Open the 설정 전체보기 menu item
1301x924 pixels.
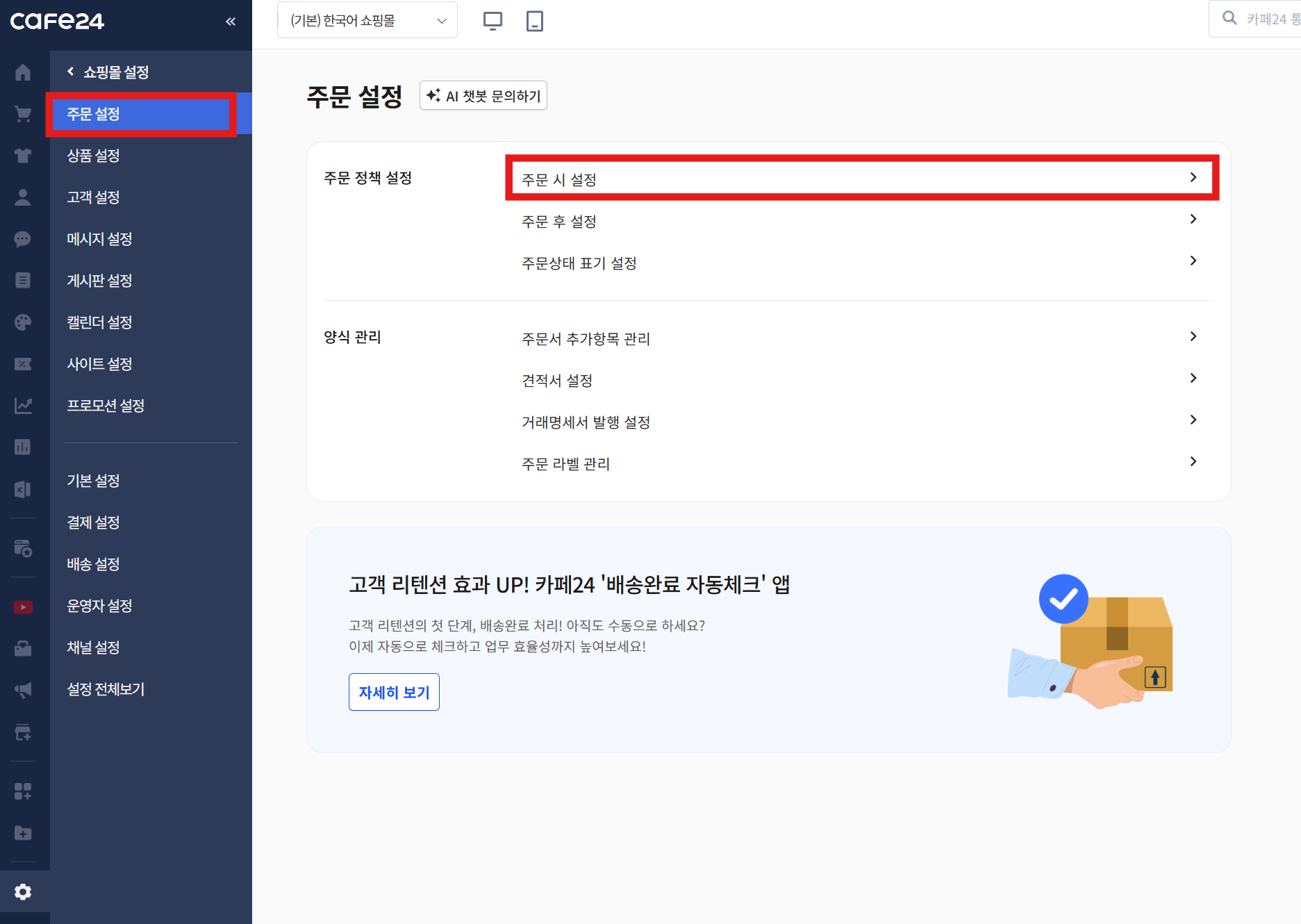pyautogui.click(x=106, y=689)
